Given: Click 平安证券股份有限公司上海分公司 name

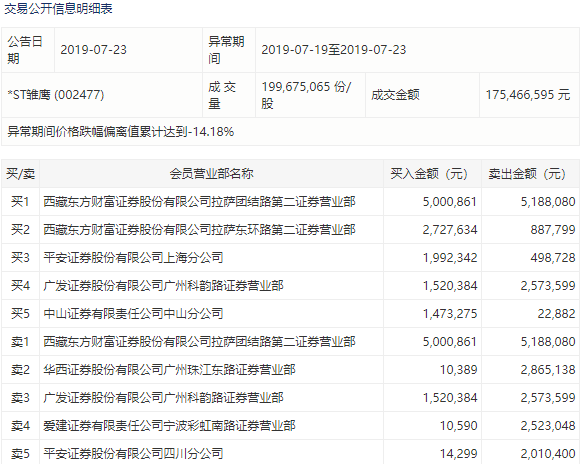Looking at the screenshot, I should point(133,258).
